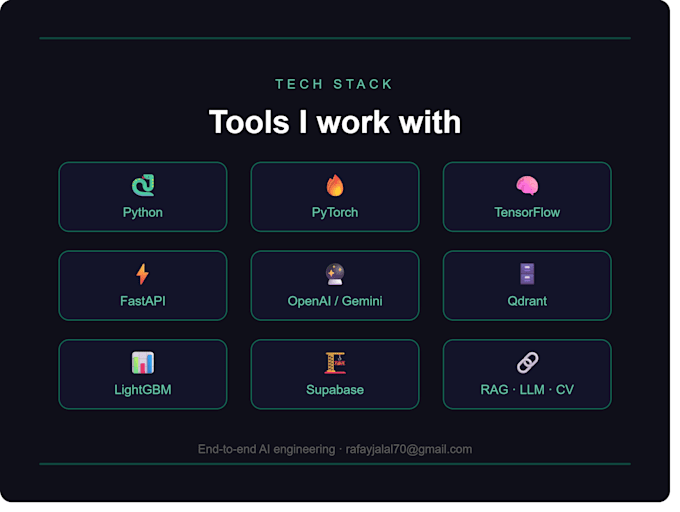
Task: Select the OpenAI / Gemini label
Action: [335, 301]
